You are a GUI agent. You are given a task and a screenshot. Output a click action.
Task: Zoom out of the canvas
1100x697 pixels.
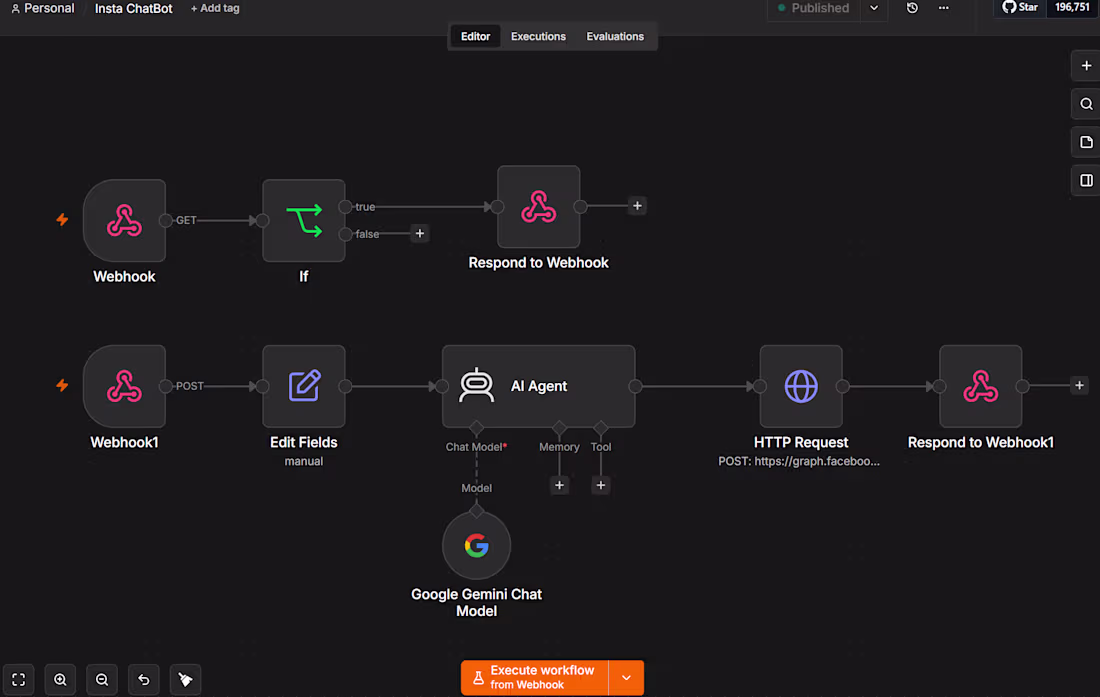pos(102,679)
